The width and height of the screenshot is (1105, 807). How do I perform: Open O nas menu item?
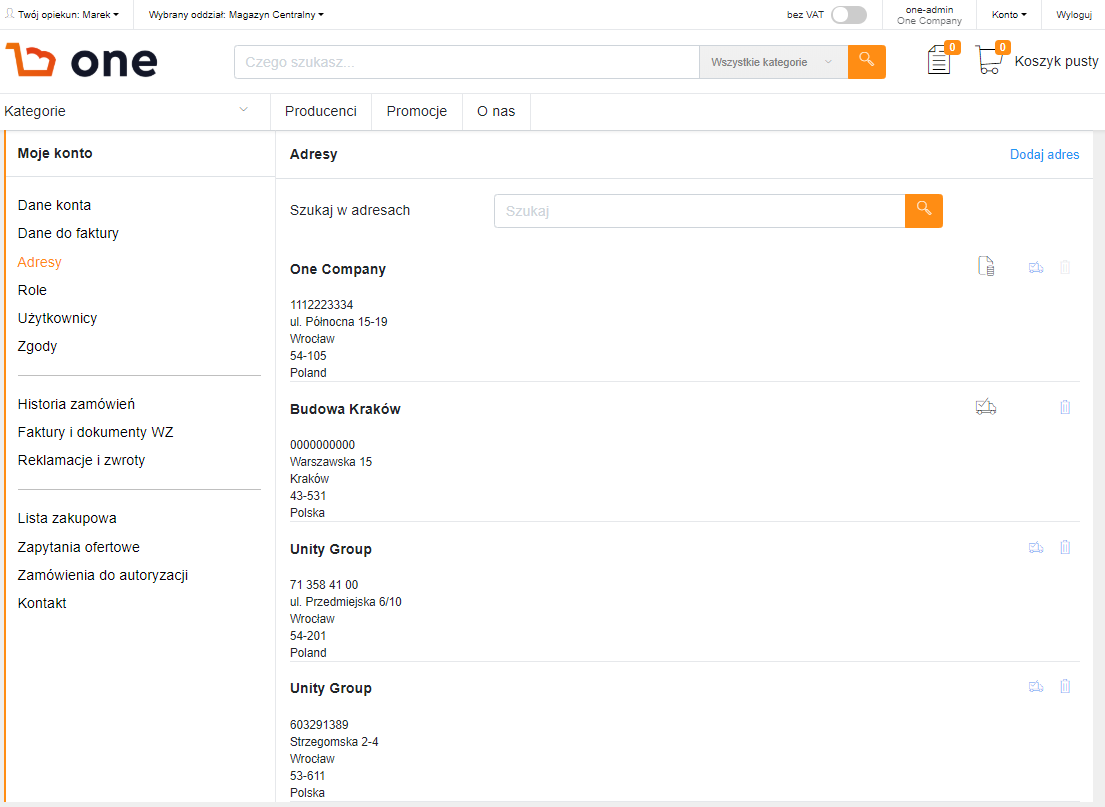[496, 111]
